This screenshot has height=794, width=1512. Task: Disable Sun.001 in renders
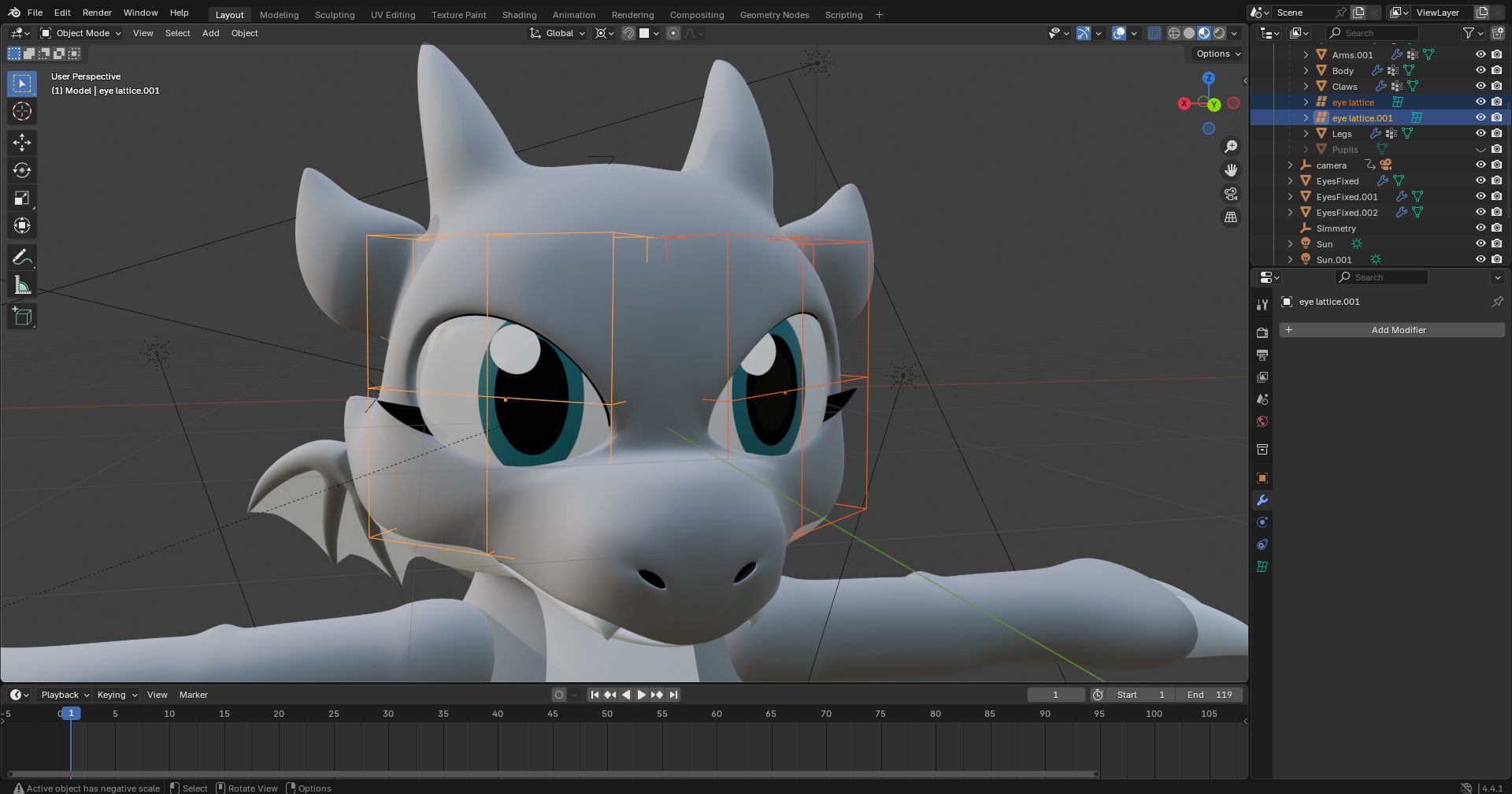pyautogui.click(x=1497, y=260)
